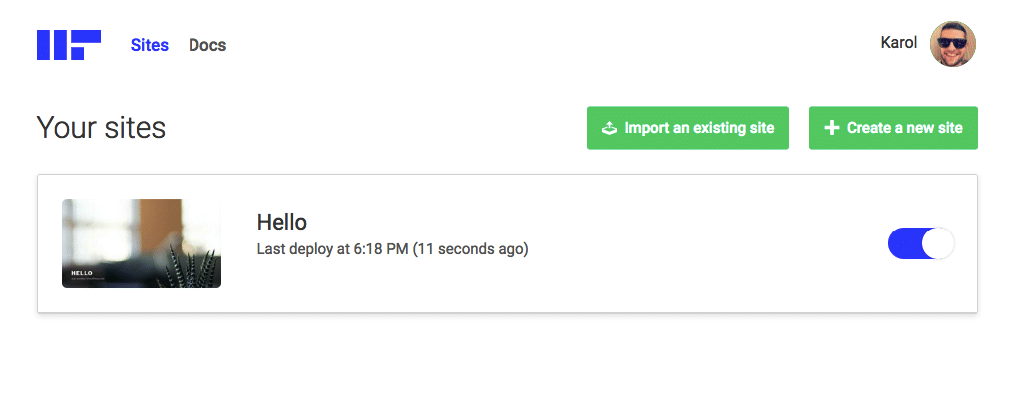Click Import an existing site button

[688, 128]
